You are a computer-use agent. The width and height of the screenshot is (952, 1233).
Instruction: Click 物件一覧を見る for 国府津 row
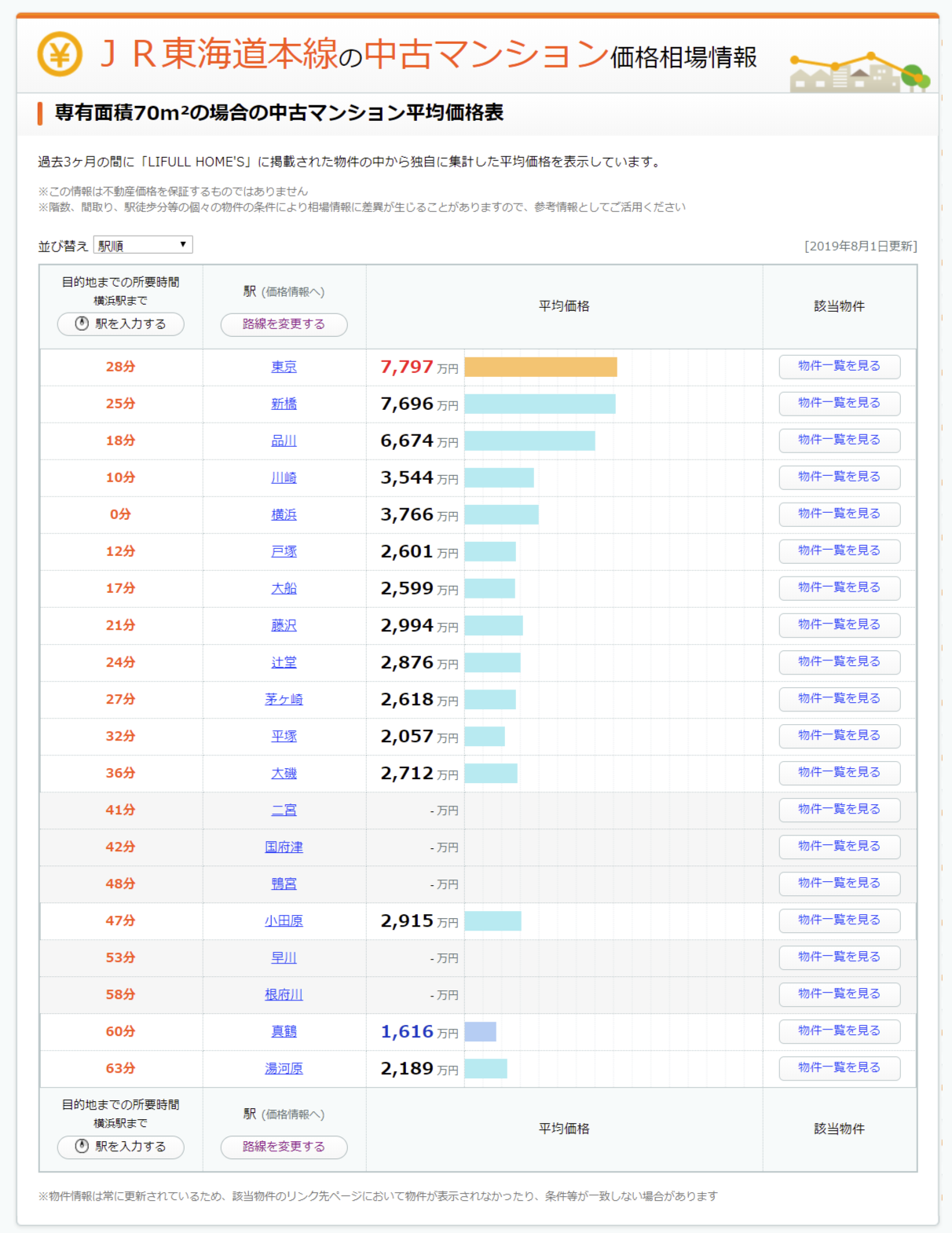click(840, 847)
